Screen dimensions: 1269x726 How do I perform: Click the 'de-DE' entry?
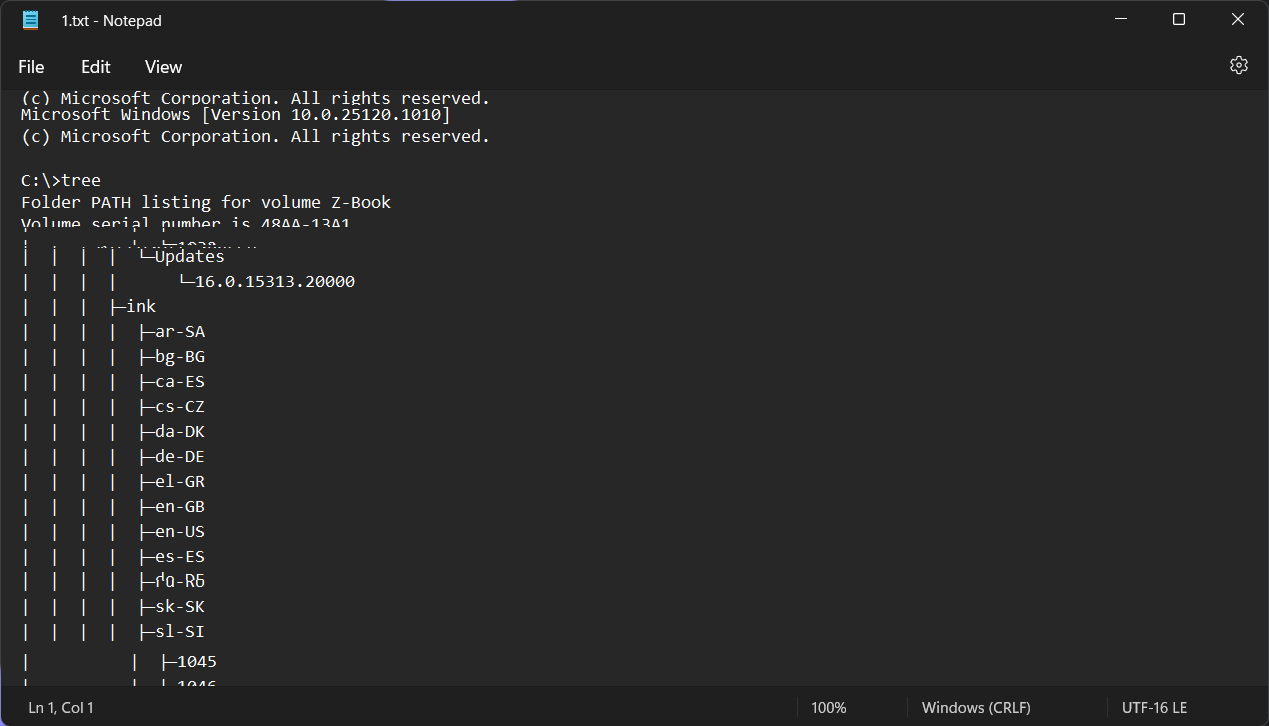pos(180,457)
